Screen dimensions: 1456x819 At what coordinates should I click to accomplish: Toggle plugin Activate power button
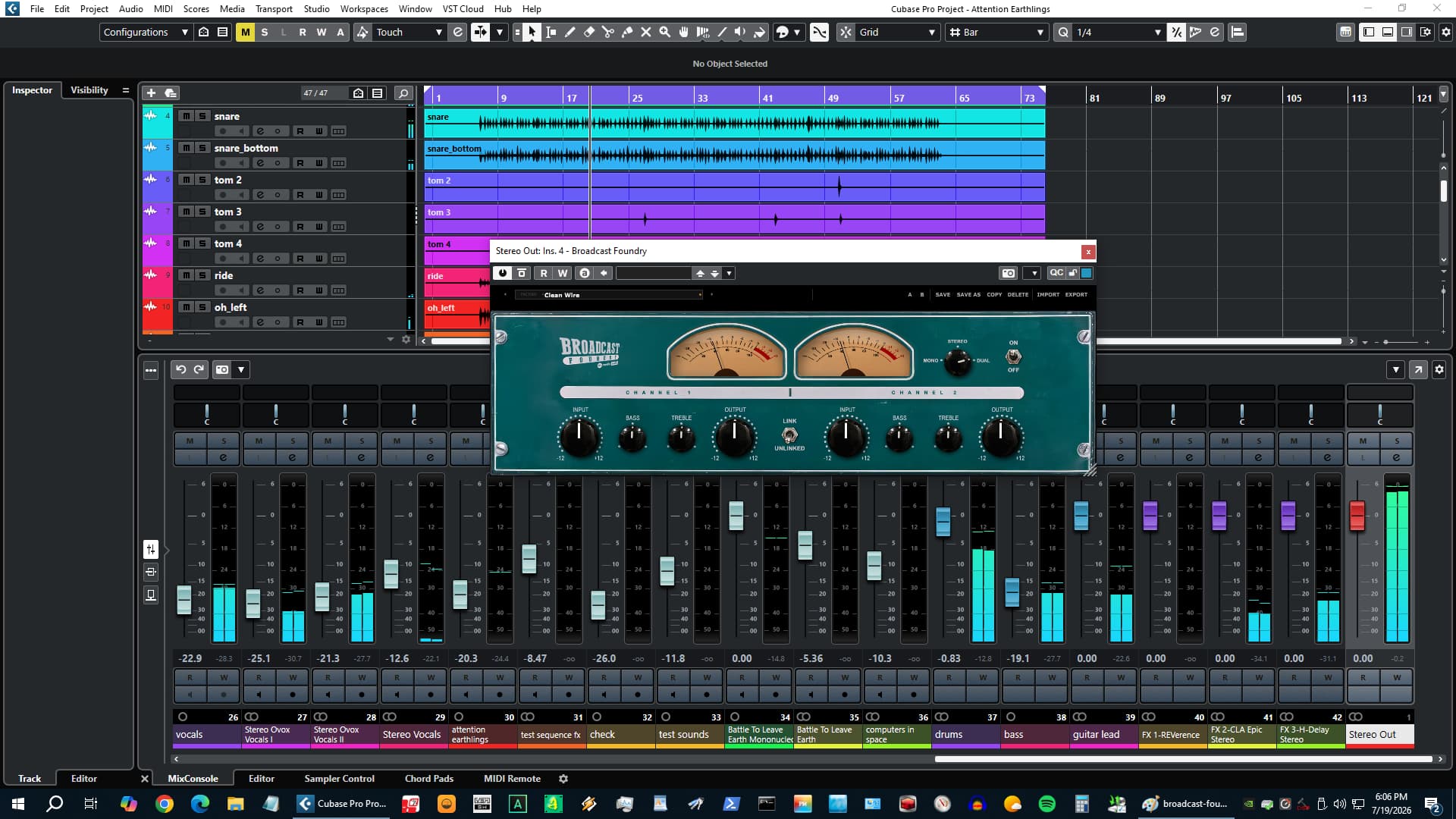pyautogui.click(x=502, y=273)
